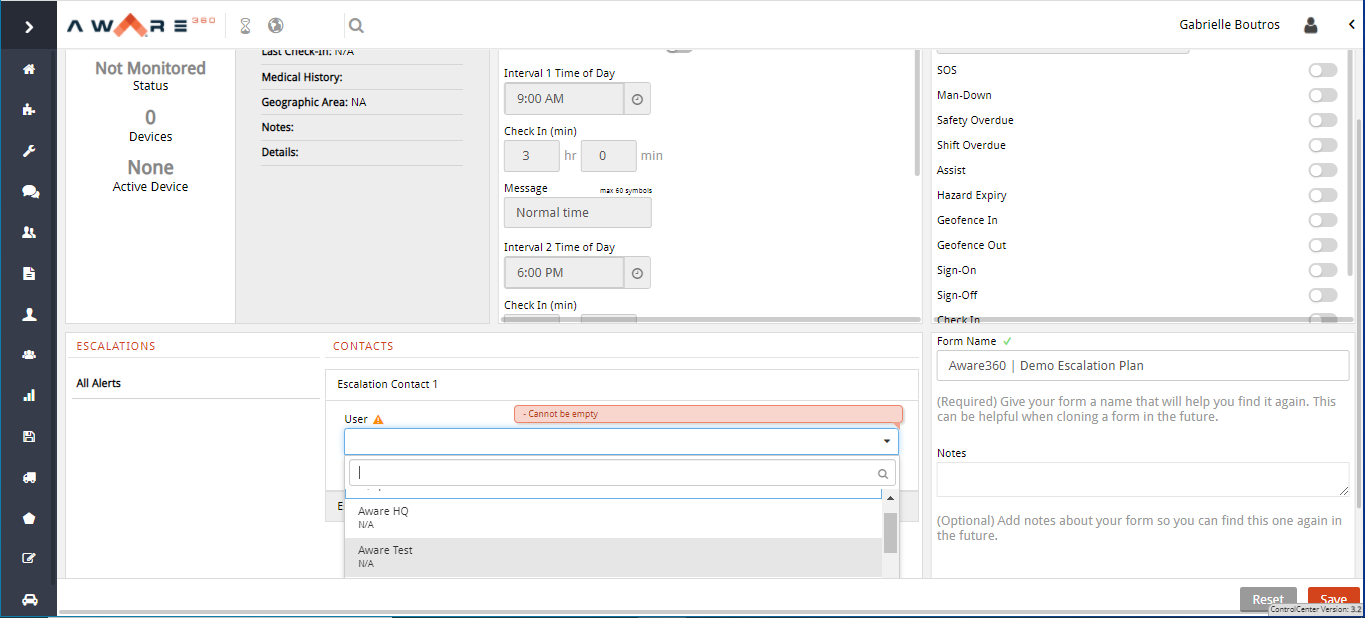Select the vehicle icon at sidebar bottom
1365x618 pixels.
pos(28,600)
